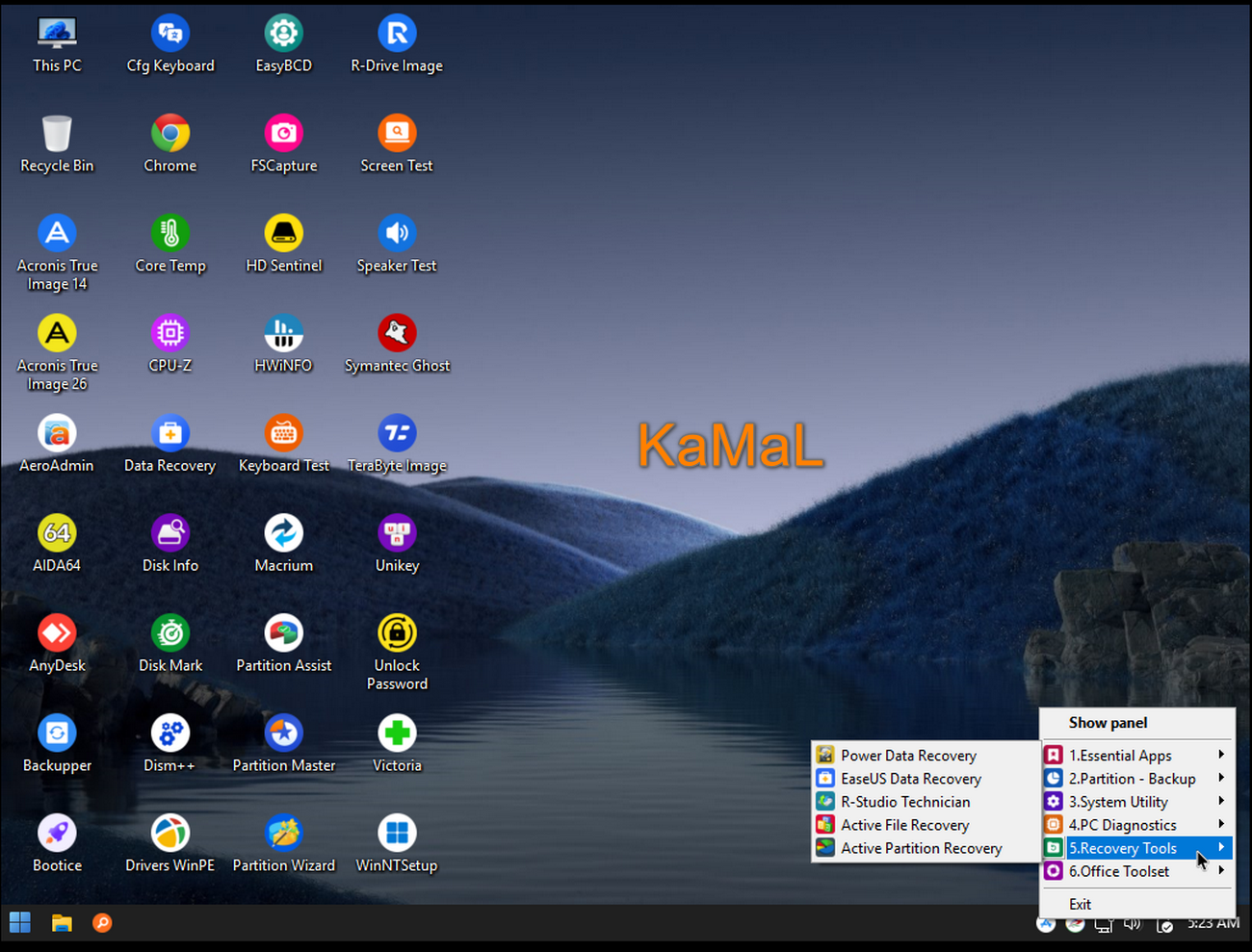Click the Unikey desktop icon
The height and width of the screenshot is (952, 1252).
coord(397,545)
